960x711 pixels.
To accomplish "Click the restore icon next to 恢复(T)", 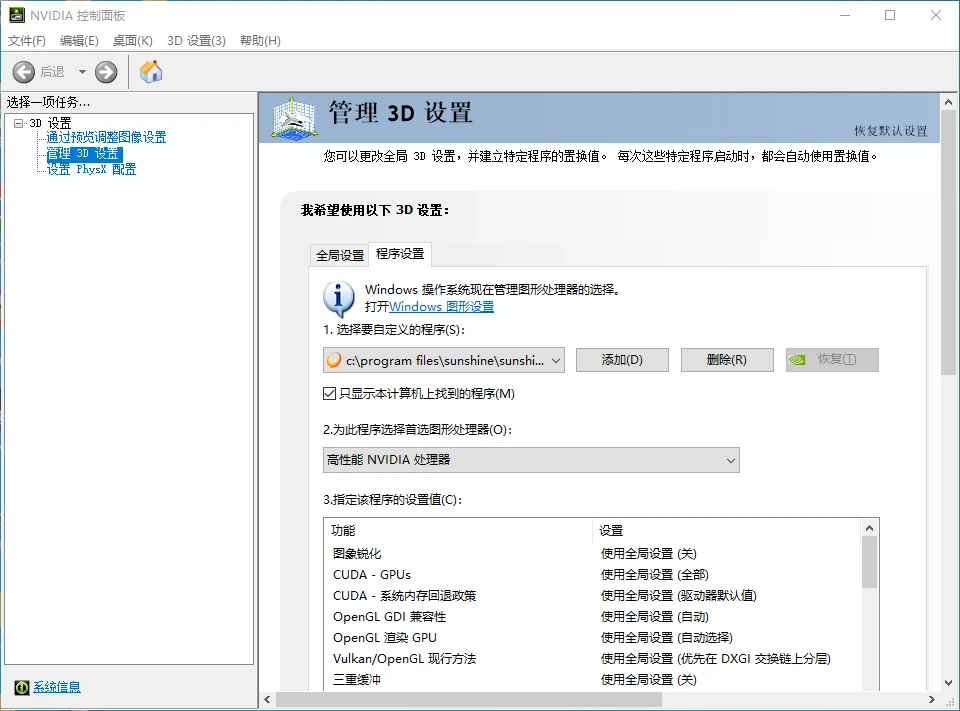I will (x=797, y=360).
